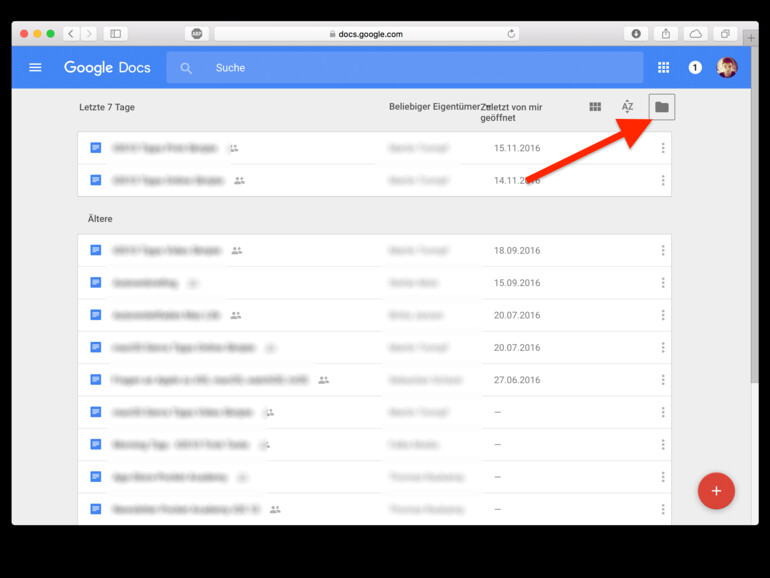The width and height of the screenshot is (770, 578).
Task: Click the Letzte 7 Tage heading
Action: [107, 107]
